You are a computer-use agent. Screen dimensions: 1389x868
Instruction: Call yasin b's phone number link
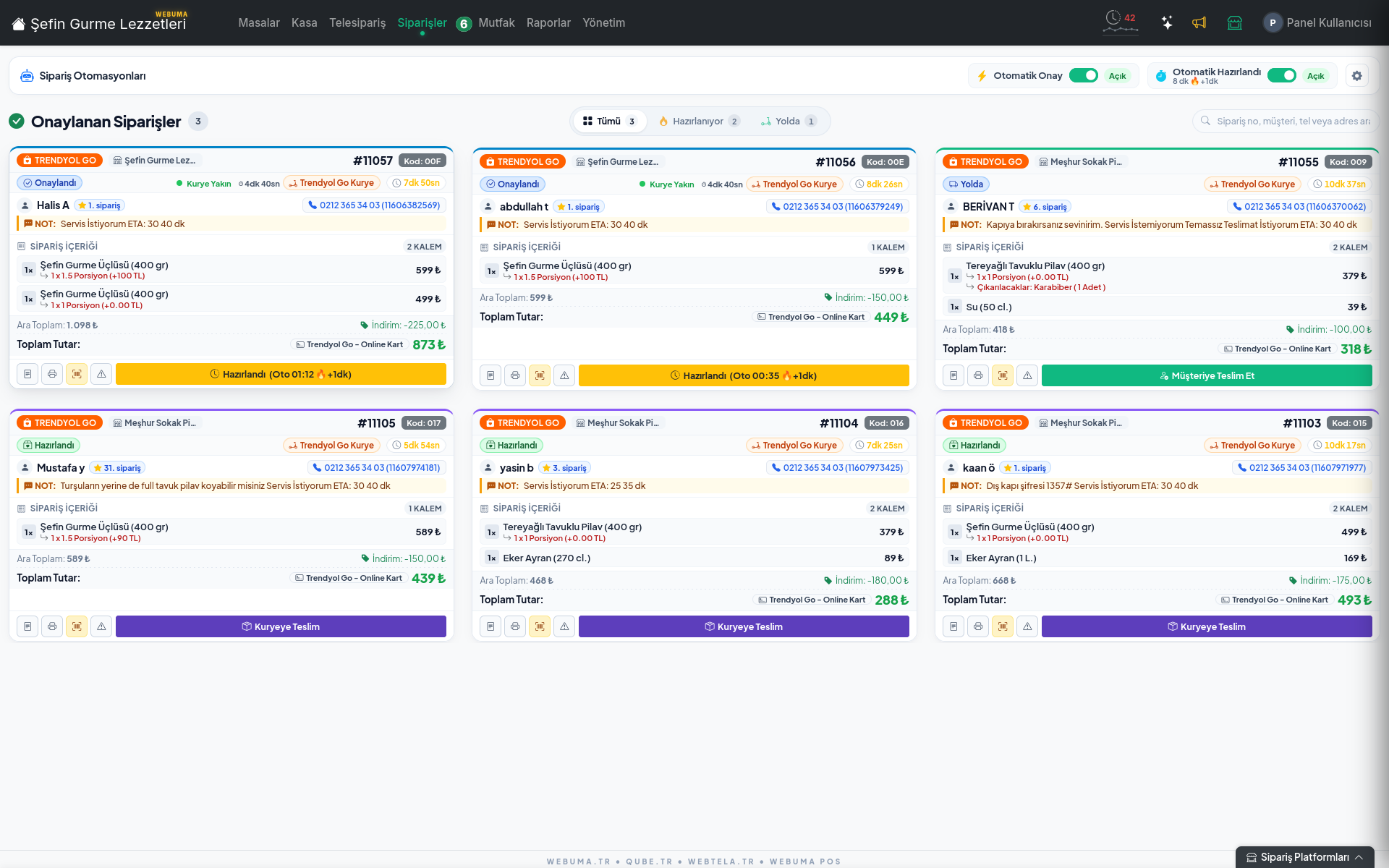click(837, 468)
